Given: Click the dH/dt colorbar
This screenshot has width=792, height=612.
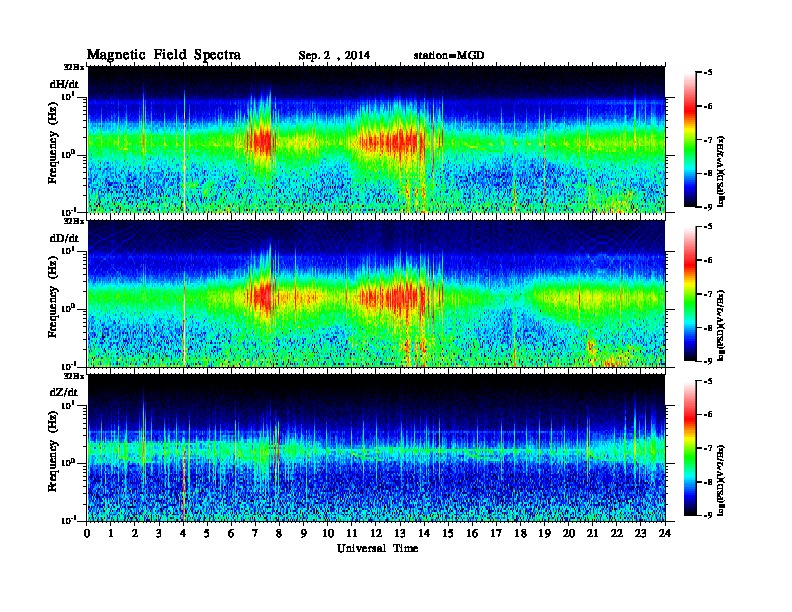Looking at the screenshot, I should pos(690,140).
